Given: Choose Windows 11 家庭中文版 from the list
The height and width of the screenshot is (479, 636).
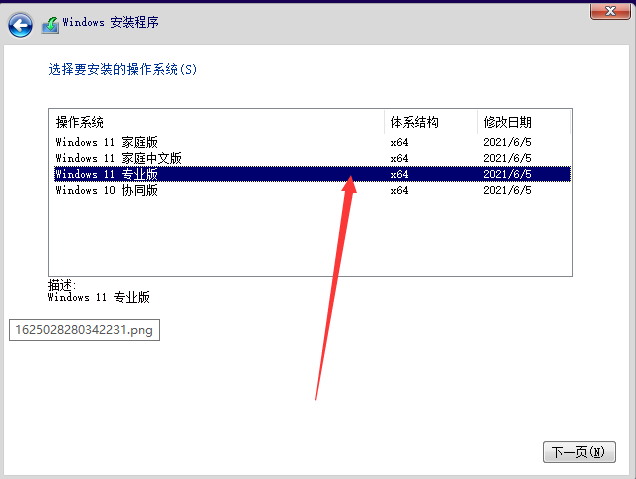Looking at the screenshot, I should coord(118,158).
